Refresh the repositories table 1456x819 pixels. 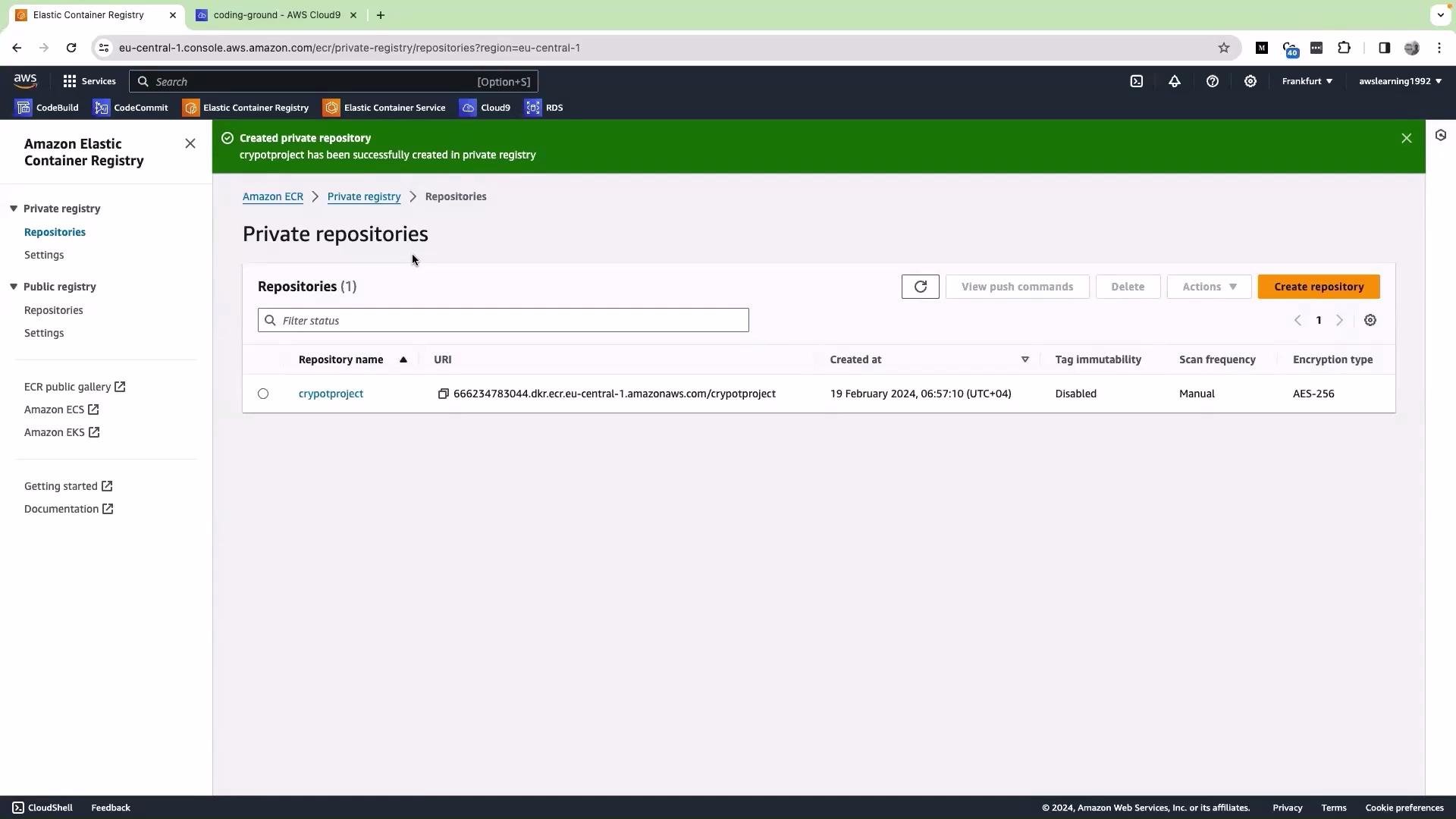pos(920,287)
